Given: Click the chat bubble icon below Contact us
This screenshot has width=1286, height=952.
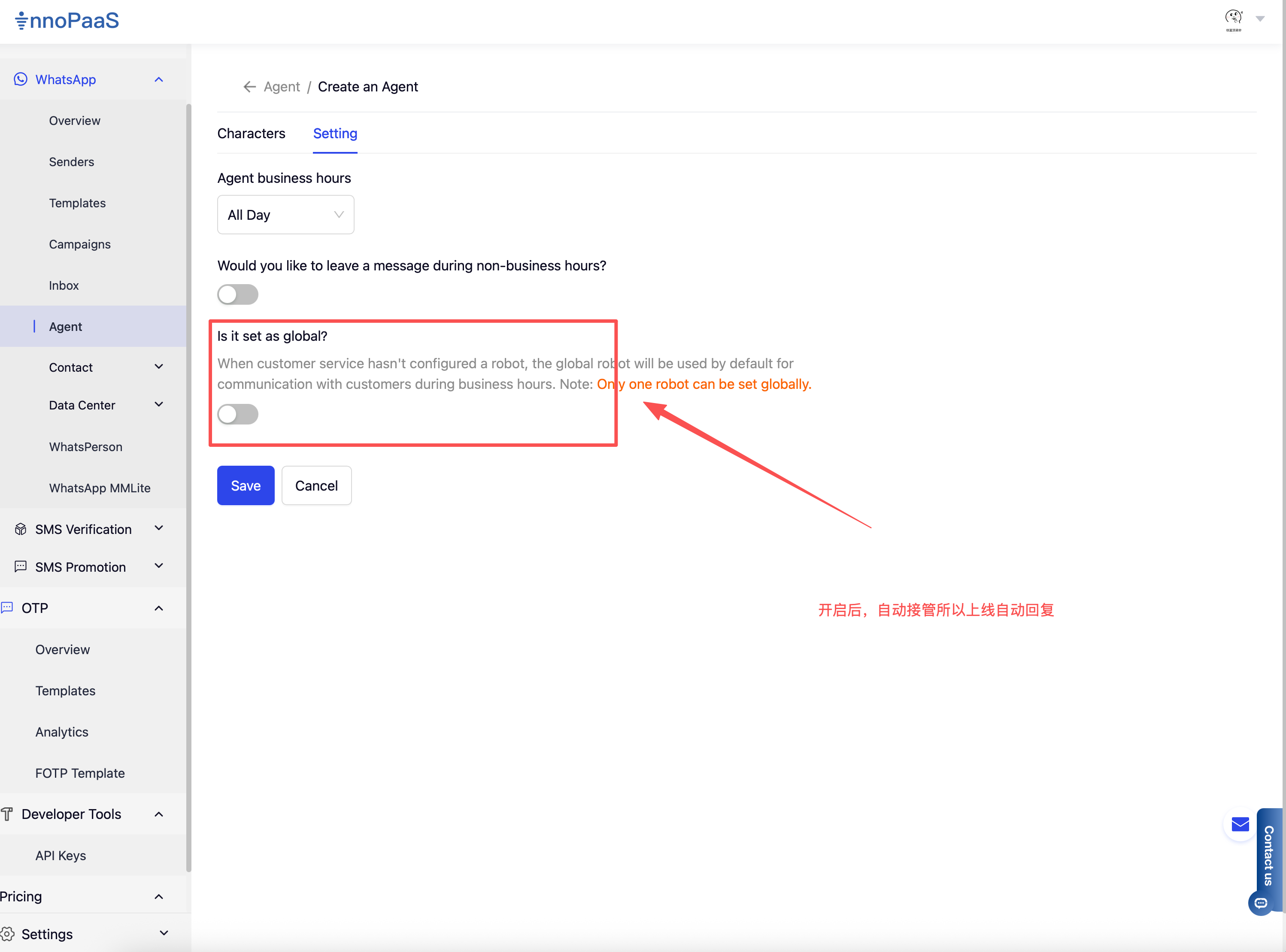Looking at the screenshot, I should 1261,903.
